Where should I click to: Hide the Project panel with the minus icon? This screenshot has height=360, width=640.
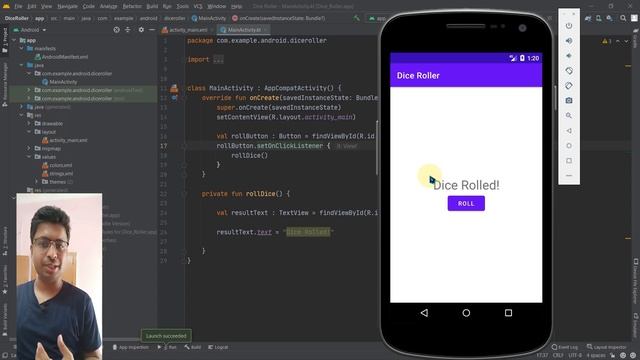tap(152, 30)
